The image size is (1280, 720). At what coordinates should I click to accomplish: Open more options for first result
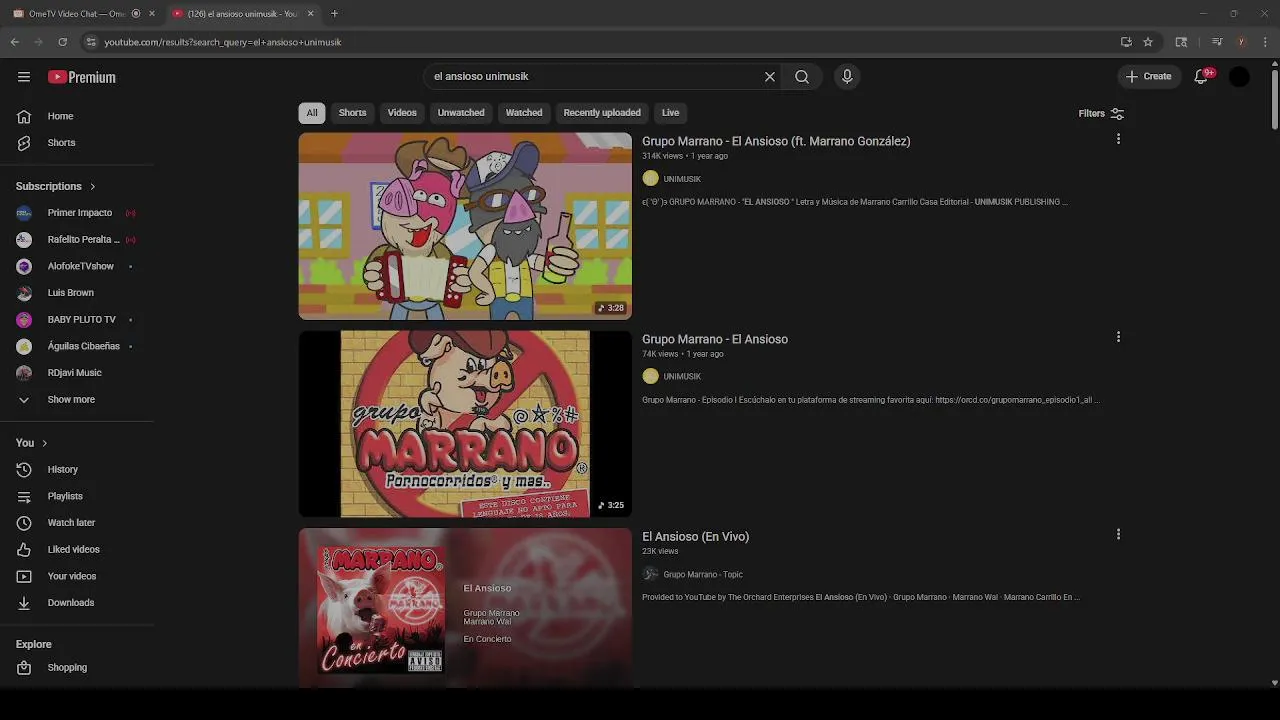1118,139
